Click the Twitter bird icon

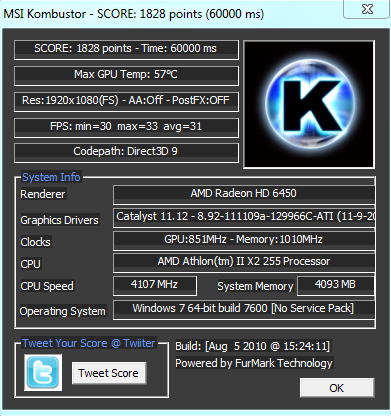click(43, 372)
